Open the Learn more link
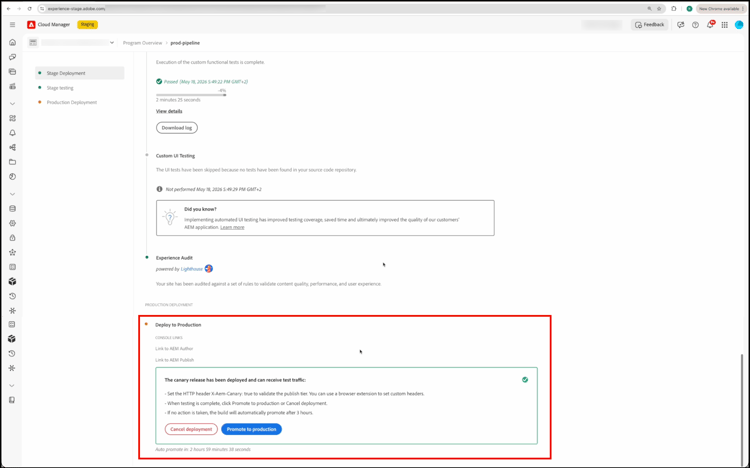 click(x=232, y=227)
